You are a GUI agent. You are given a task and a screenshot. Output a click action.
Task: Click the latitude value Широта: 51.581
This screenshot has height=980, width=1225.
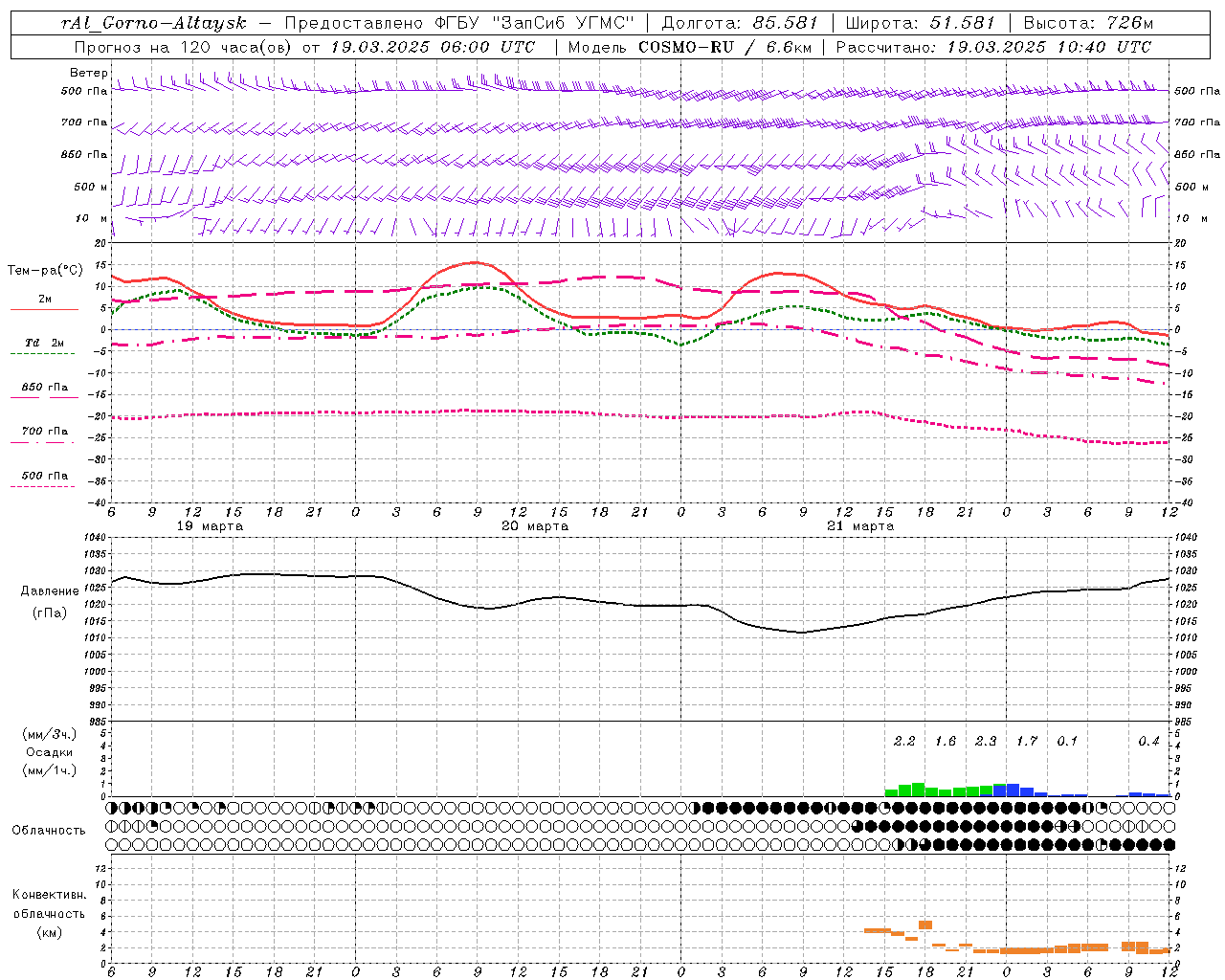(x=920, y=23)
